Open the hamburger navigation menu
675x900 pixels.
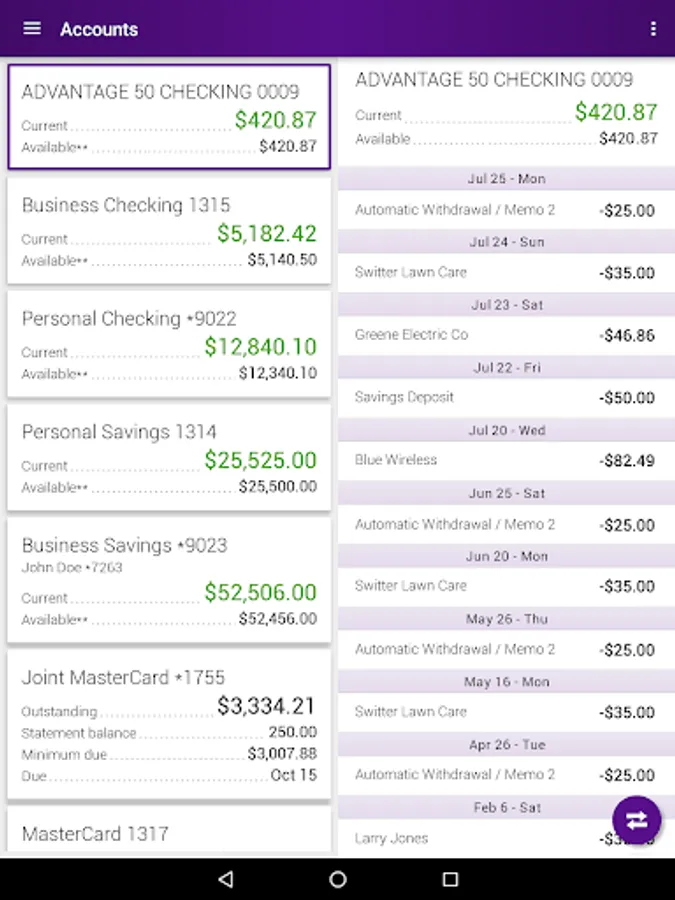pyautogui.click(x=32, y=28)
